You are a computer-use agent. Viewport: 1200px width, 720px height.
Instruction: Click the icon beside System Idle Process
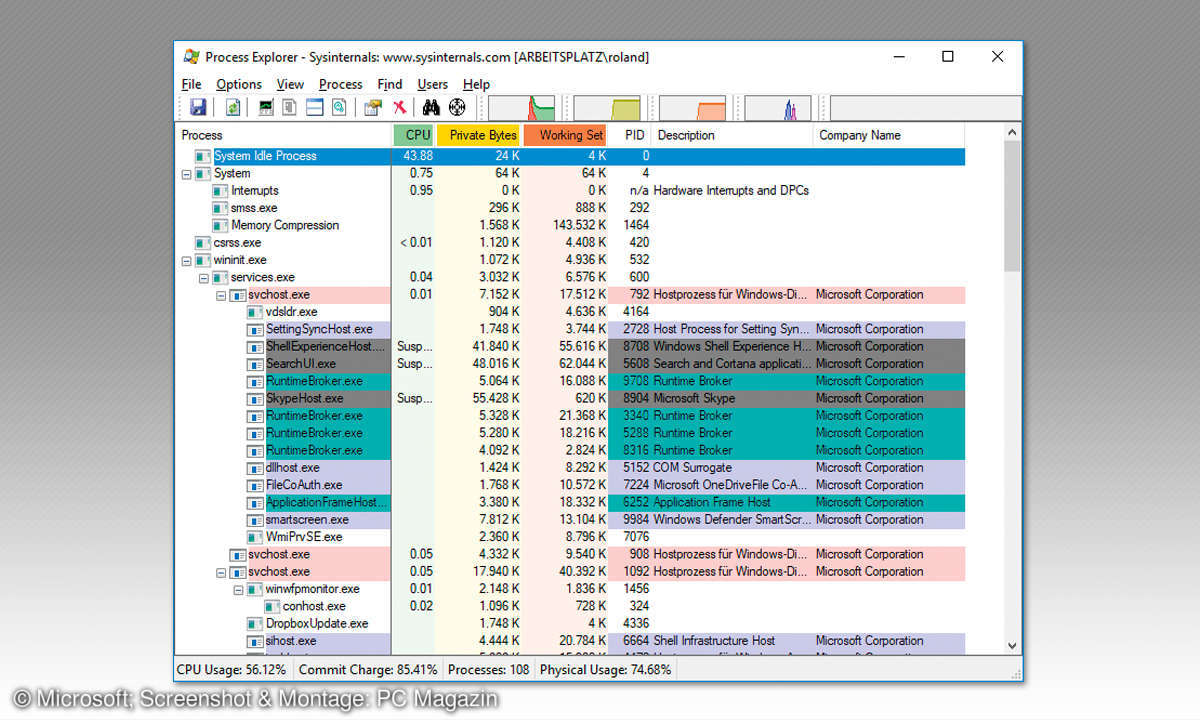tap(204, 156)
